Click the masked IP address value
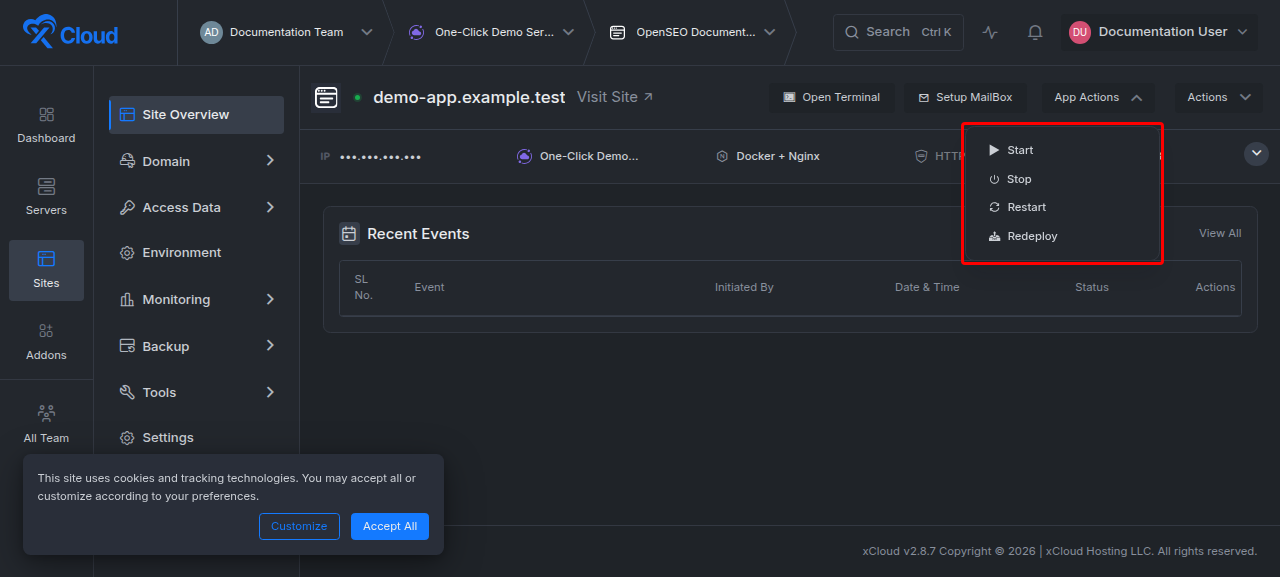 coord(380,157)
